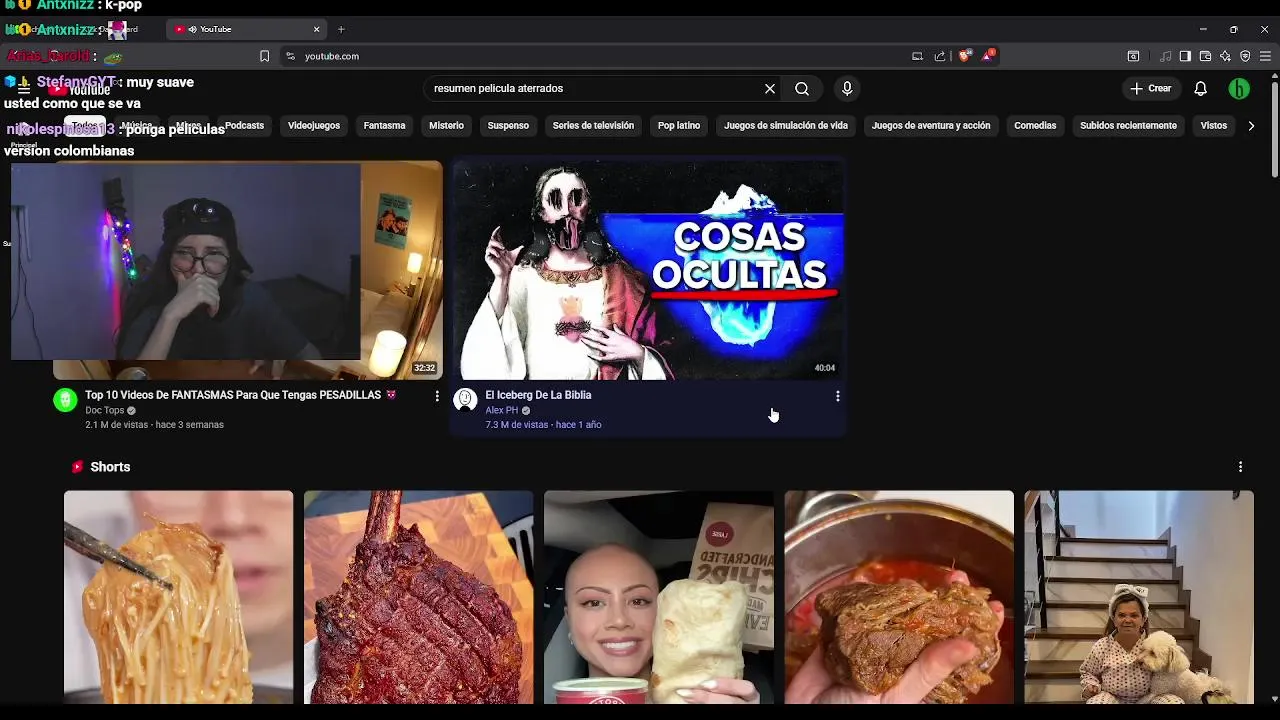Image resolution: width=1280 pixels, height=720 pixels.
Task: Show more filter chips with right arrow
Action: click(x=1251, y=126)
